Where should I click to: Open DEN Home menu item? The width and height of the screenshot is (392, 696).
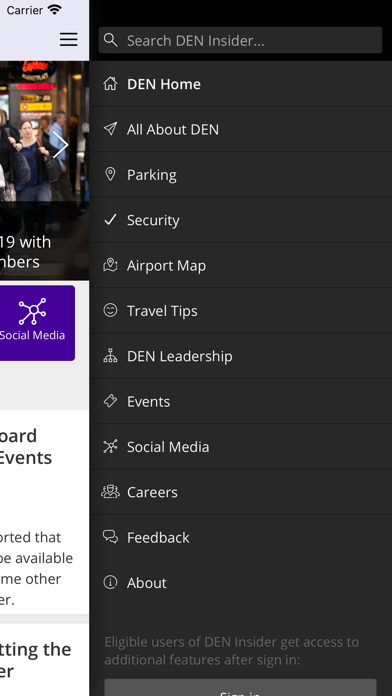coord(241,84)
